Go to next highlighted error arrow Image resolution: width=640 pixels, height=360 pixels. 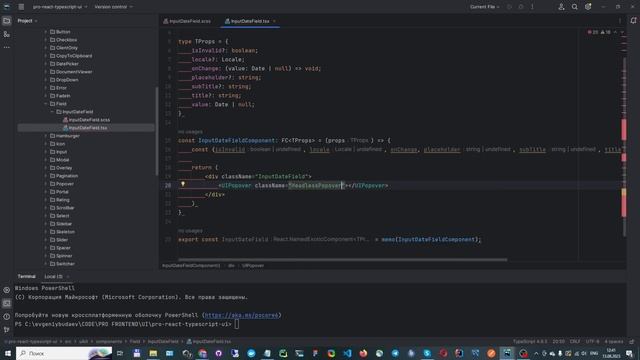622,32
